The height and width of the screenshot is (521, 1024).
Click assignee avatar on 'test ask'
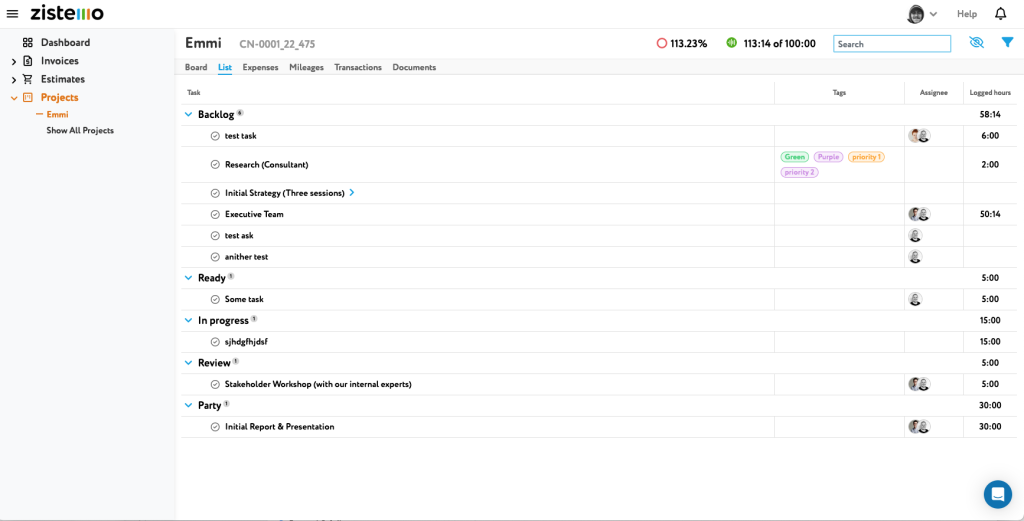coord(916,236)
